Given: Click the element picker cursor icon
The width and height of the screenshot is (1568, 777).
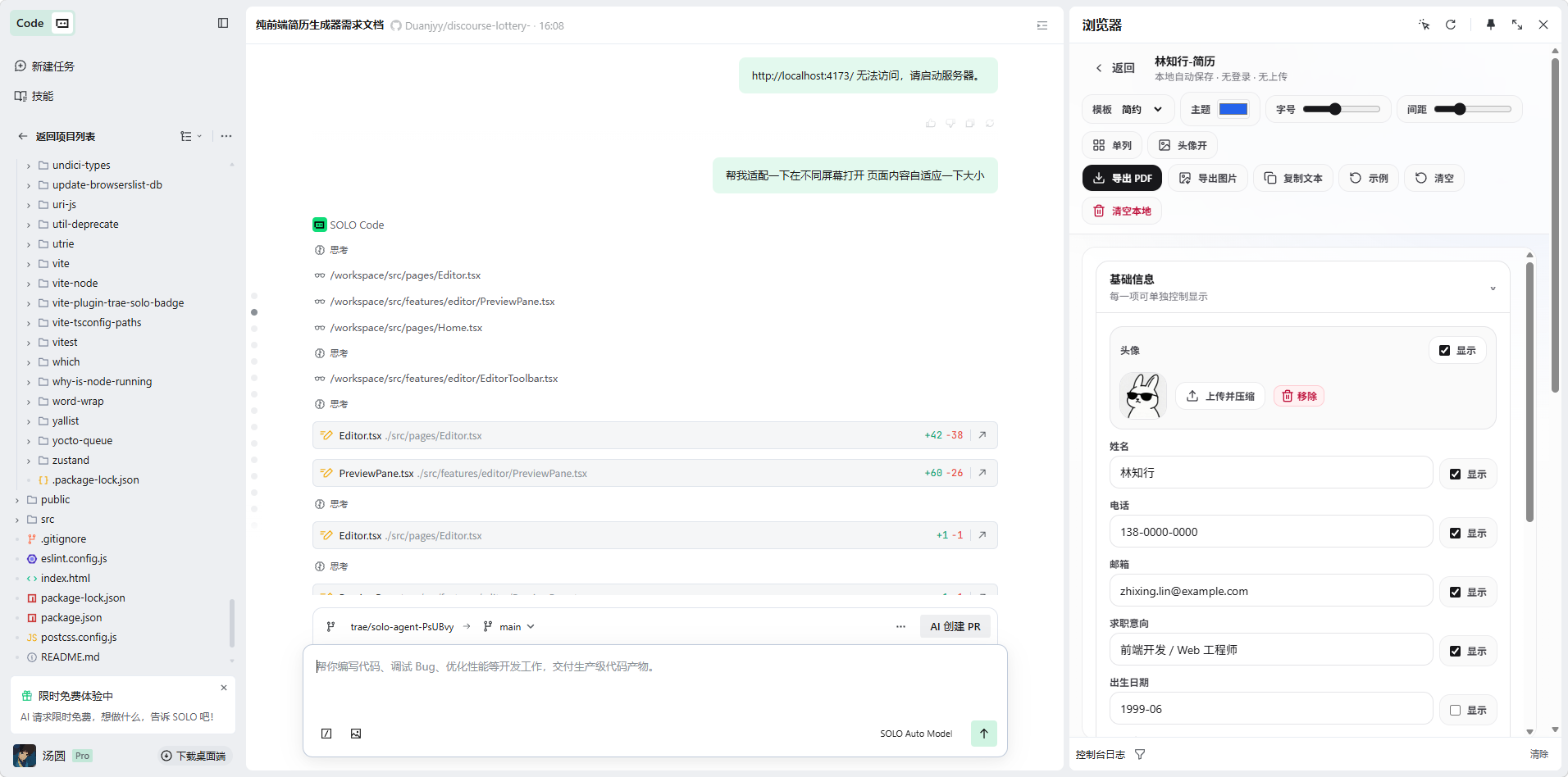Looking at the screenshot, I should pyautogui.click(x=1424, y=25).
